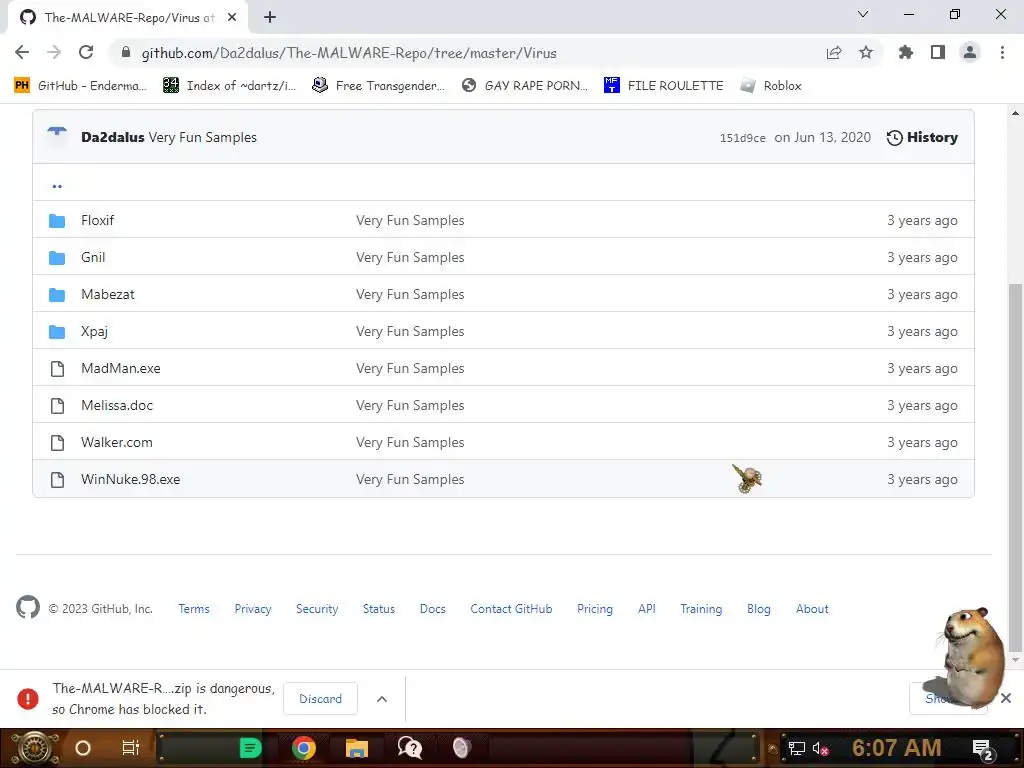The image size is (1024, 768).
Task: Bookmark this page with the star icon
Action: pos(866,52)
